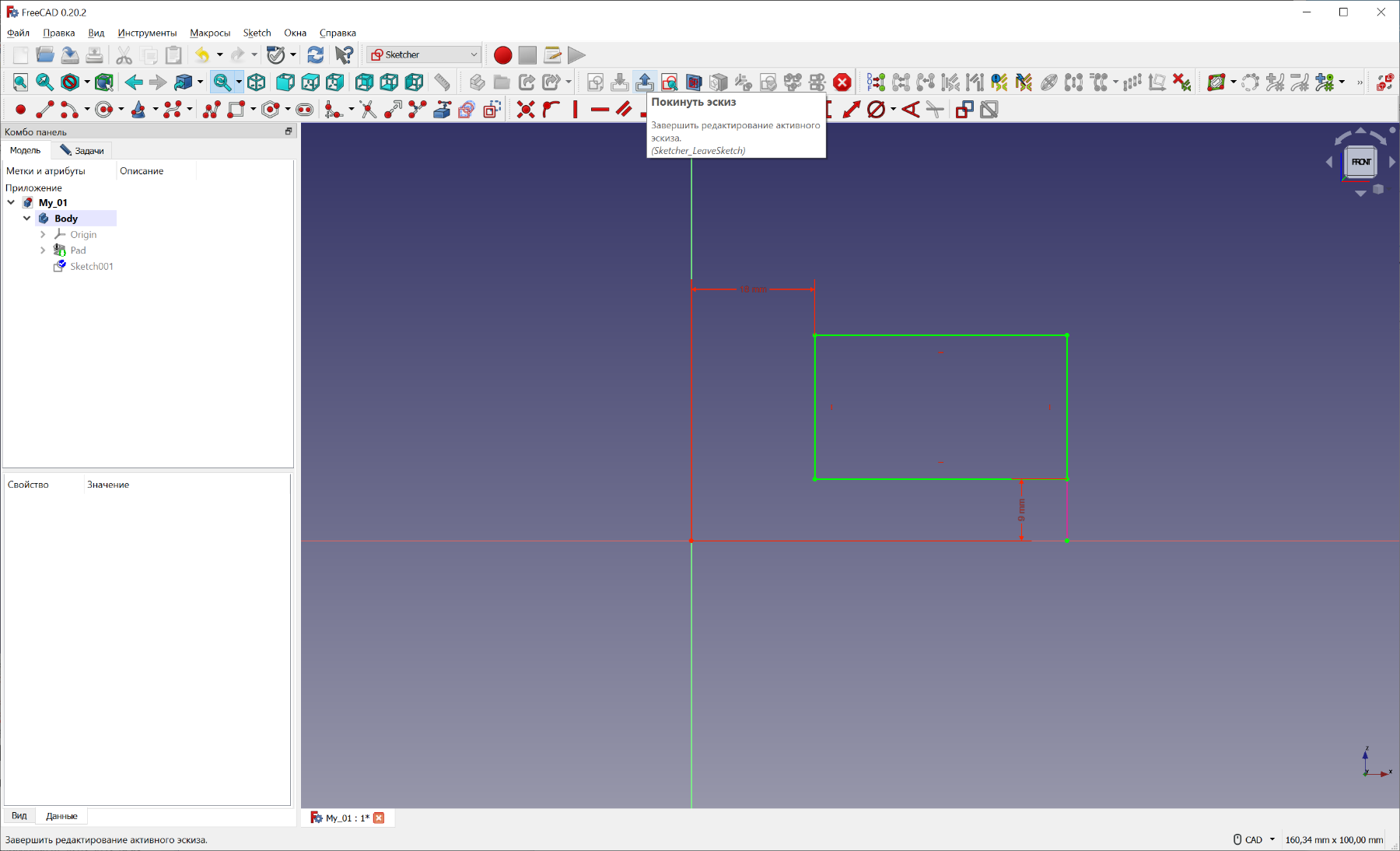The height and width of the screenshot is (851, 1400).
Task: Open CAD navigation style dropdown
Action: point(1272,839)
